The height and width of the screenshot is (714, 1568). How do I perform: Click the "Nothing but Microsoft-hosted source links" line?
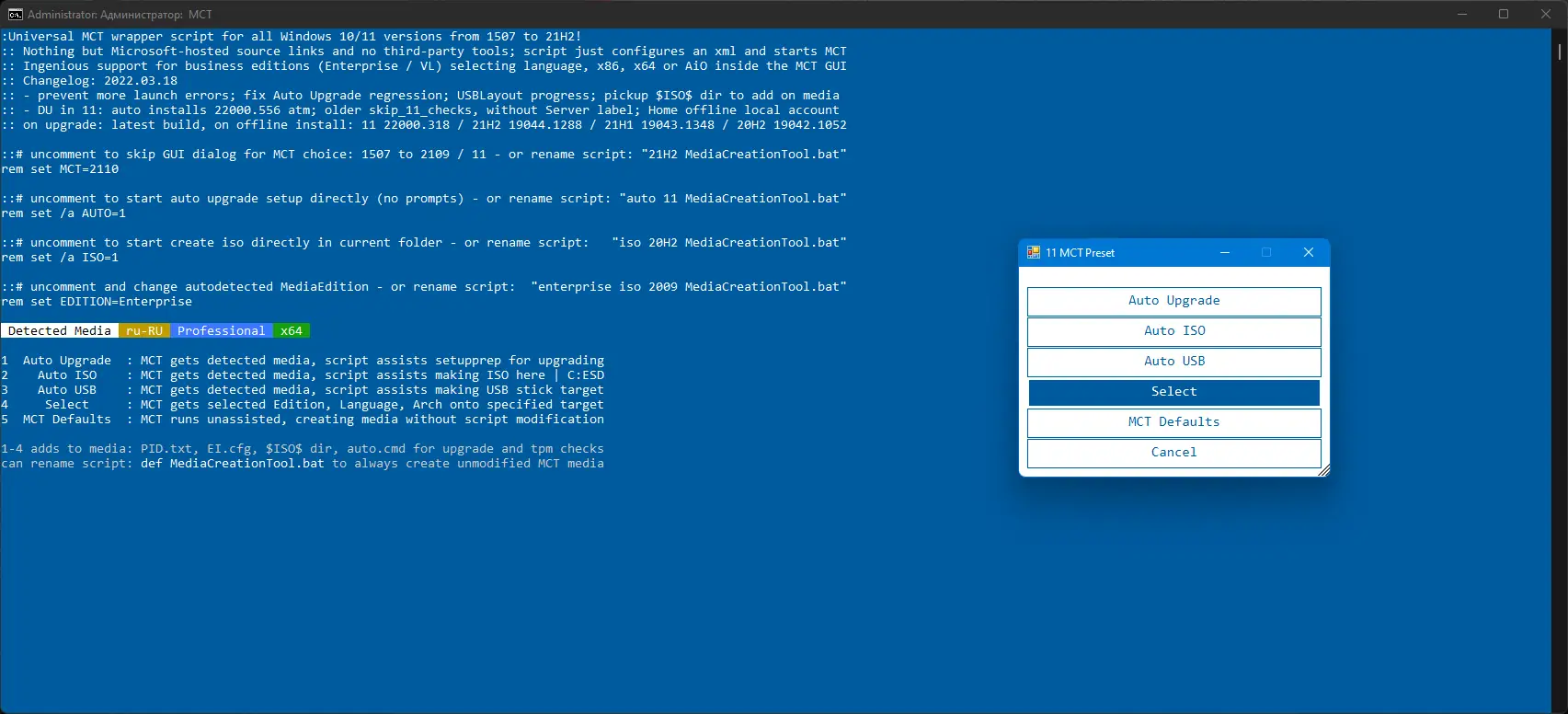click(424, 52)
